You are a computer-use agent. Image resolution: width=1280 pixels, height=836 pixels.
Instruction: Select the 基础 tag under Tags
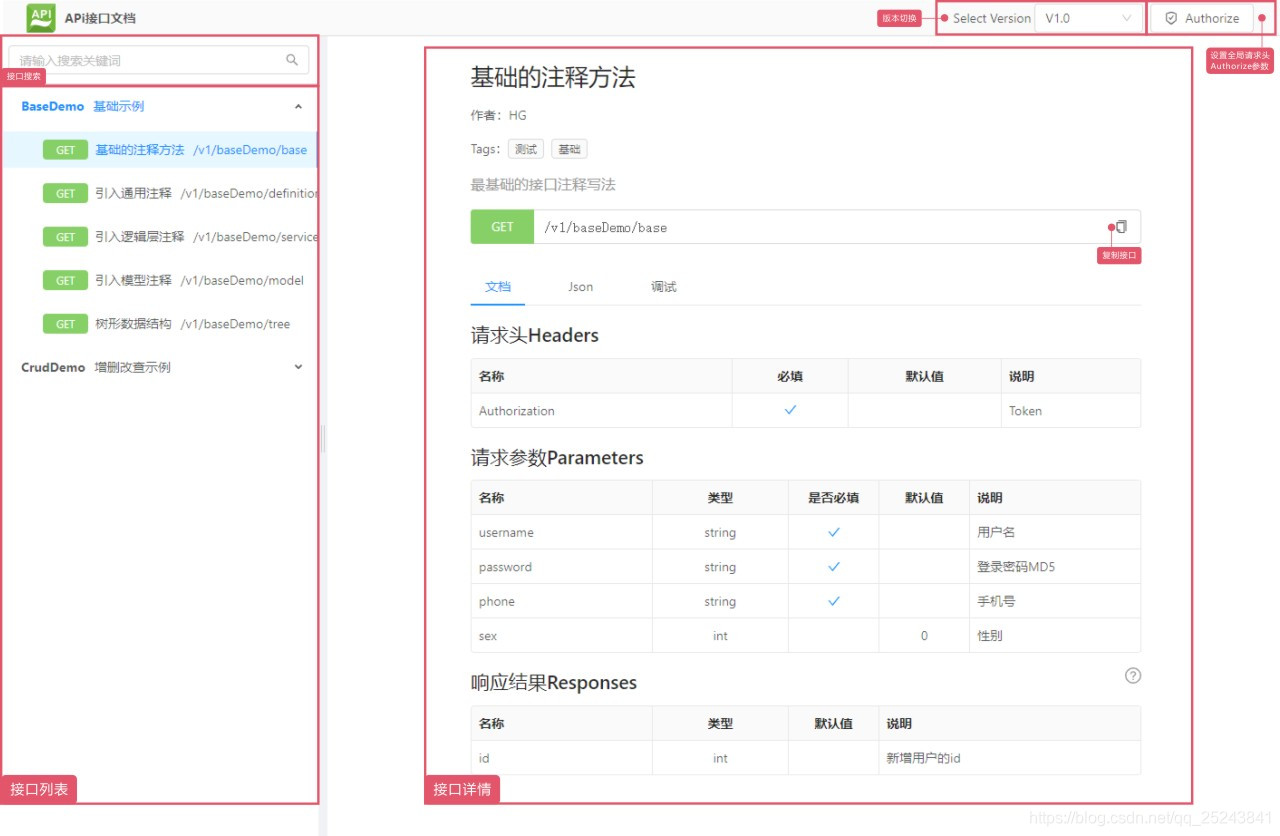(x=569, y=148)
